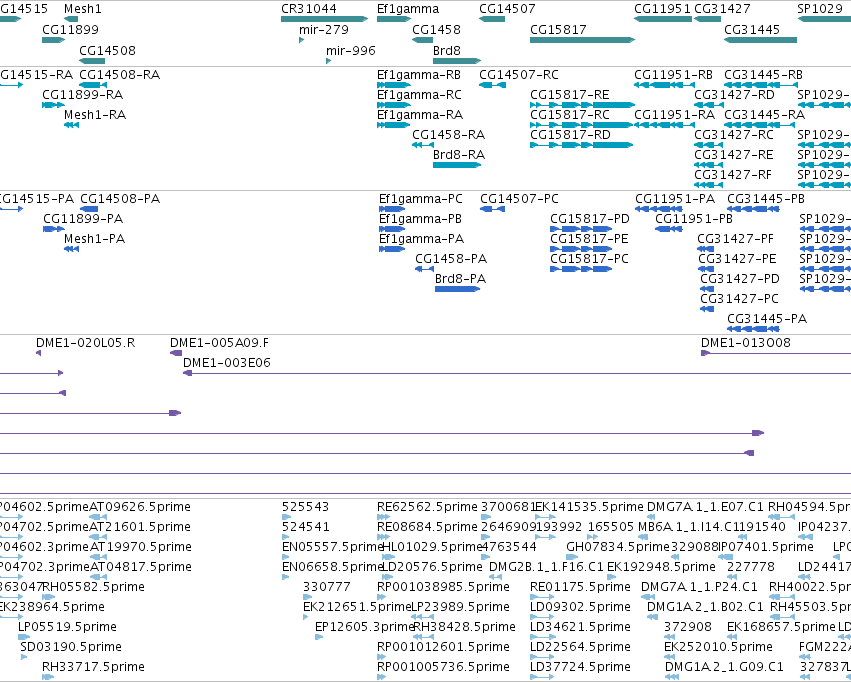Select the mir-996 gene label

click(351, 51)
